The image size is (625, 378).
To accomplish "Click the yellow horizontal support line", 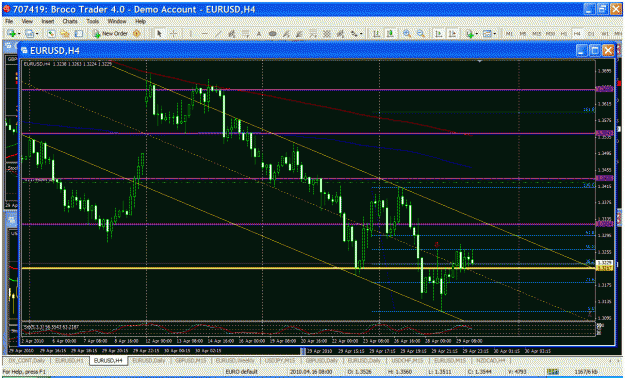I will coord(307,268).
